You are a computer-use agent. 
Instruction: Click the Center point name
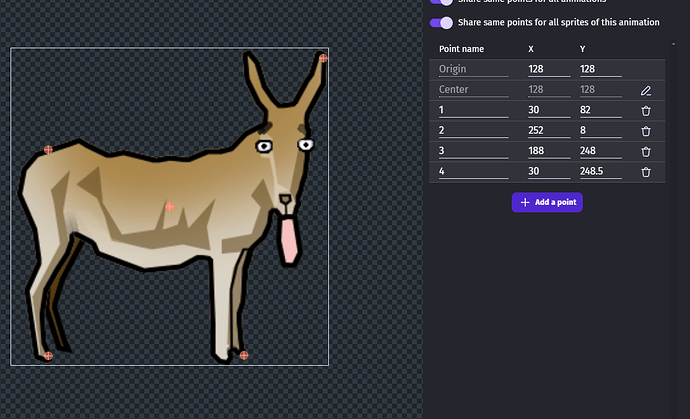473,90
